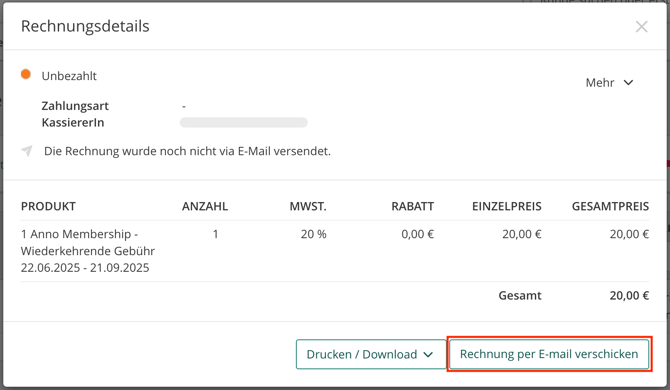This screenshot has width=670, height=390.
Task: Click the chevron inside Drucken / Download button
Action: [428, 354]
